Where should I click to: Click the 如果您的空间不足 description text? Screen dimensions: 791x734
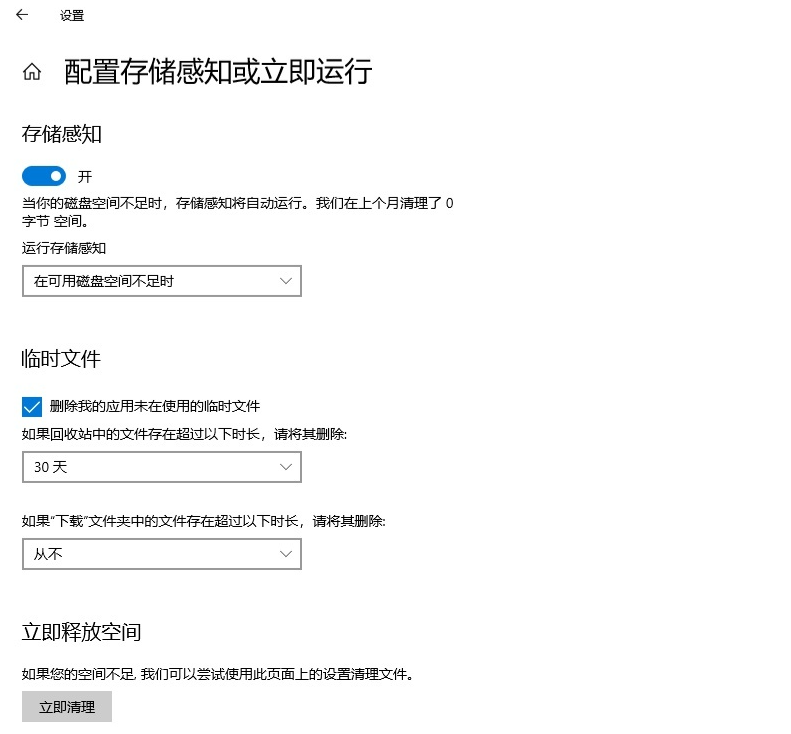coord(217,674)
